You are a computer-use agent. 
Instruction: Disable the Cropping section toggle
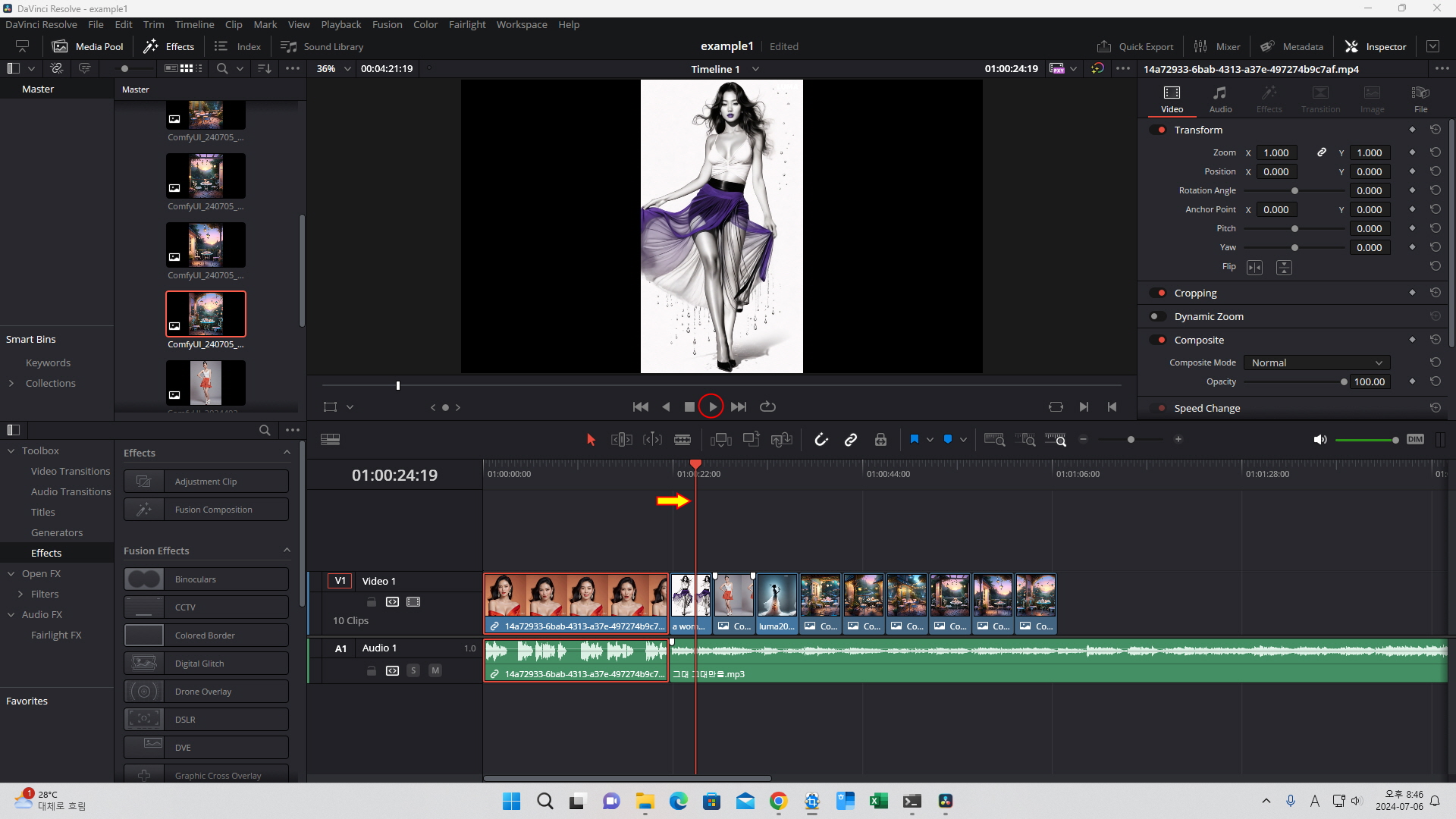1158,293
